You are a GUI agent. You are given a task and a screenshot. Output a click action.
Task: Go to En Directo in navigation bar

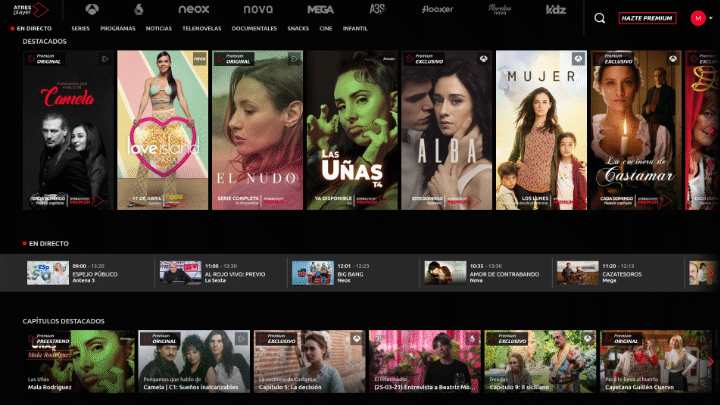(31, 28)
